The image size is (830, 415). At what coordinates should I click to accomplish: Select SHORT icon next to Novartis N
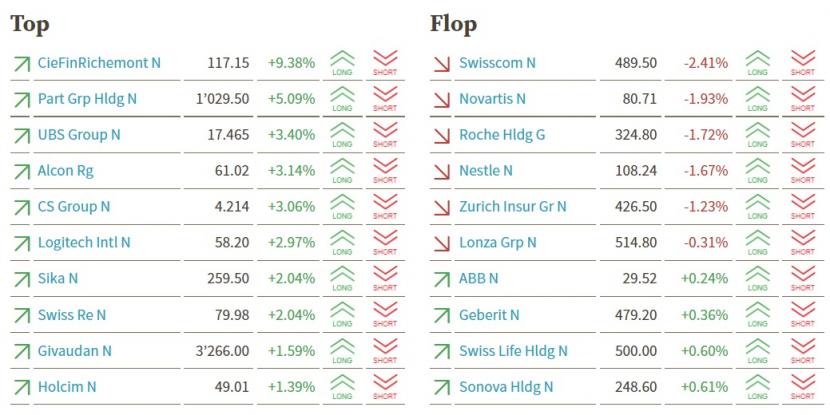point(802,98)
